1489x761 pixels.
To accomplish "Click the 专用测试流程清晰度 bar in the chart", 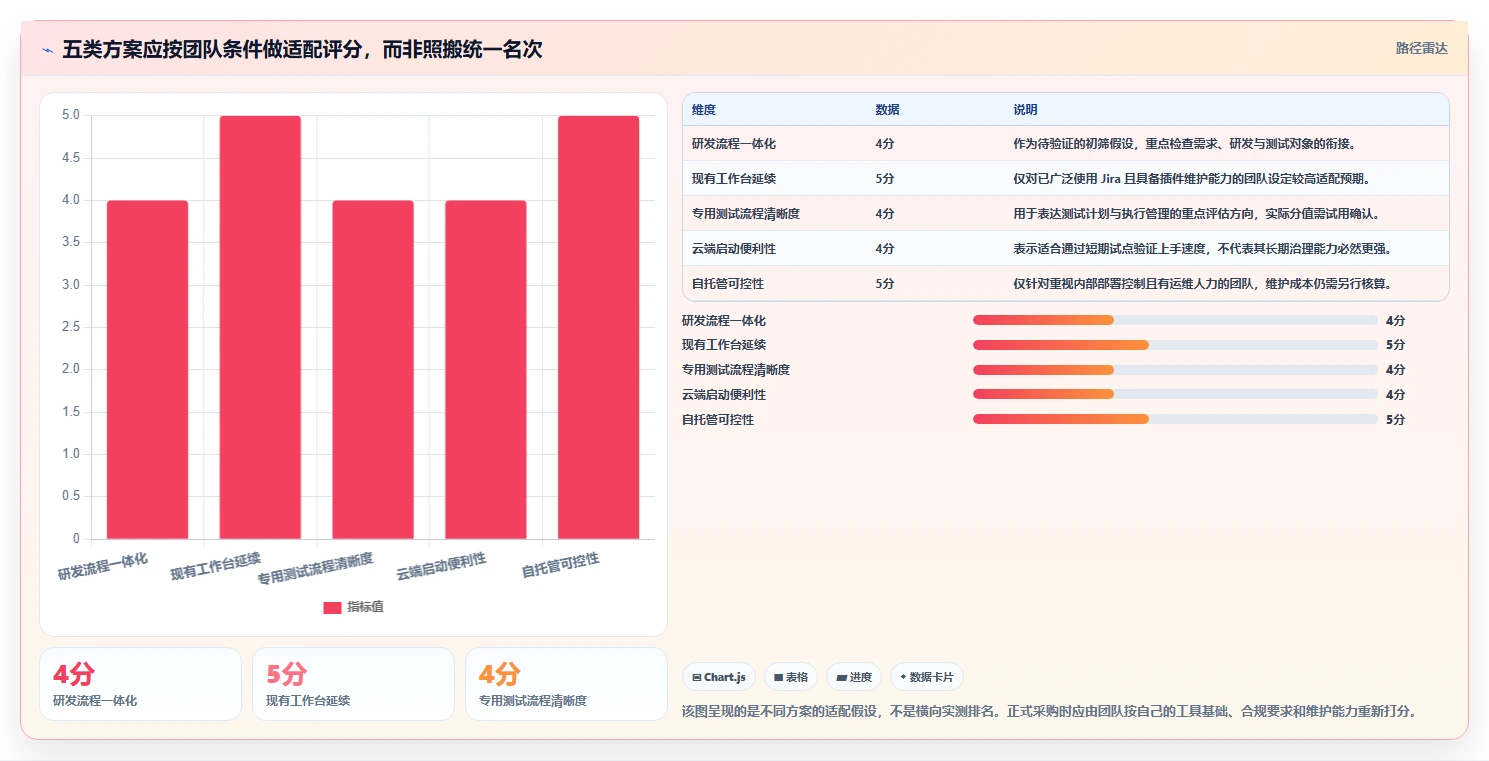I will [x=373, y=370].
